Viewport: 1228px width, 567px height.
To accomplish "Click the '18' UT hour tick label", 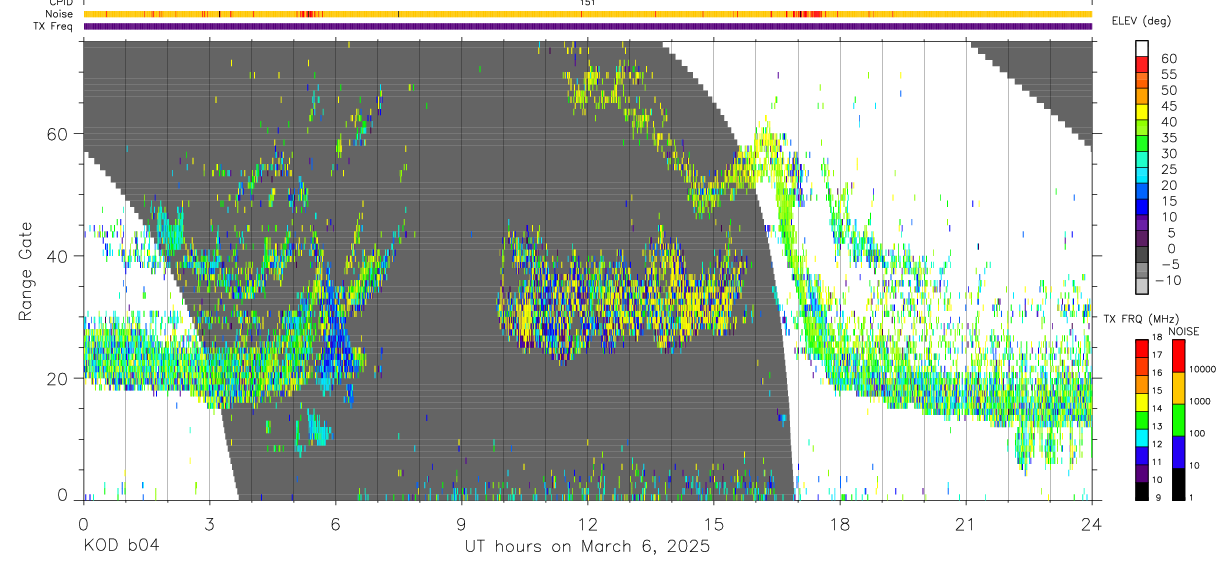I will (839, 523).
